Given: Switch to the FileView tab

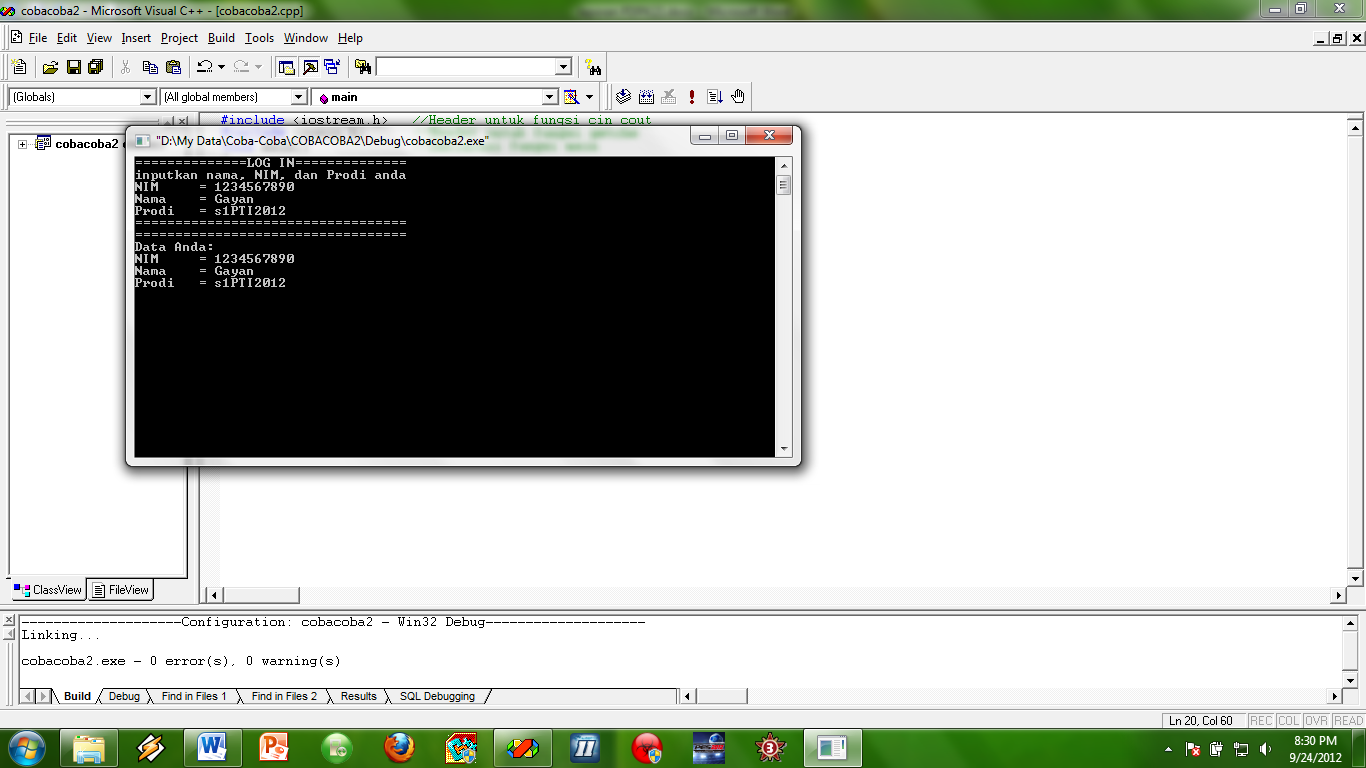Looking at the screenshot, I should click(120, 590).
